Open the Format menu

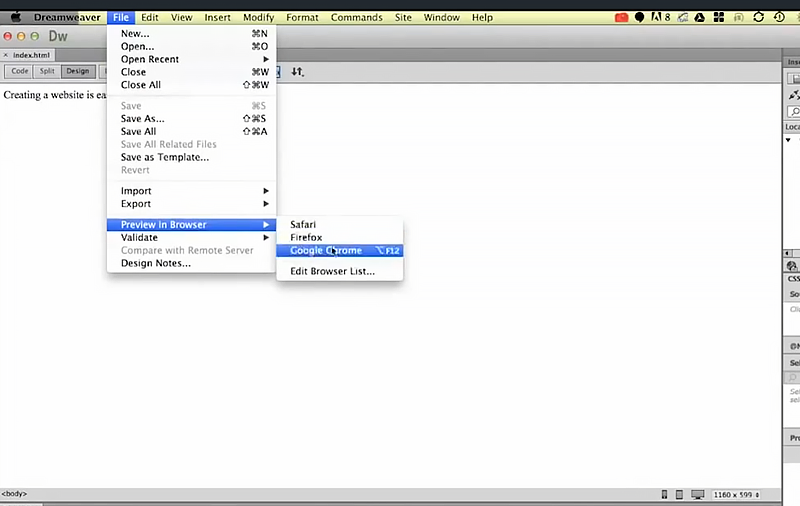coord(302,17)
